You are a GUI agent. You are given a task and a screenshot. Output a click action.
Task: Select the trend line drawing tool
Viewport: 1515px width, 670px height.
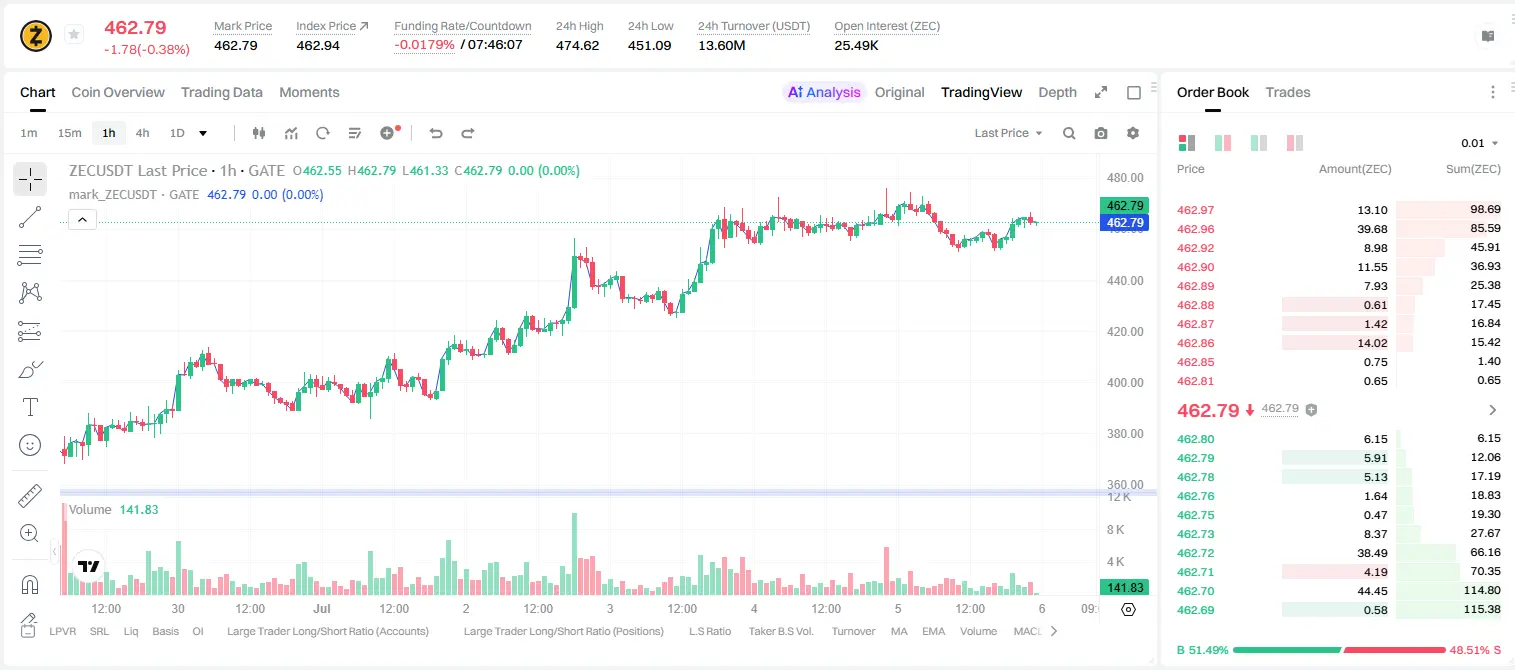30,217
